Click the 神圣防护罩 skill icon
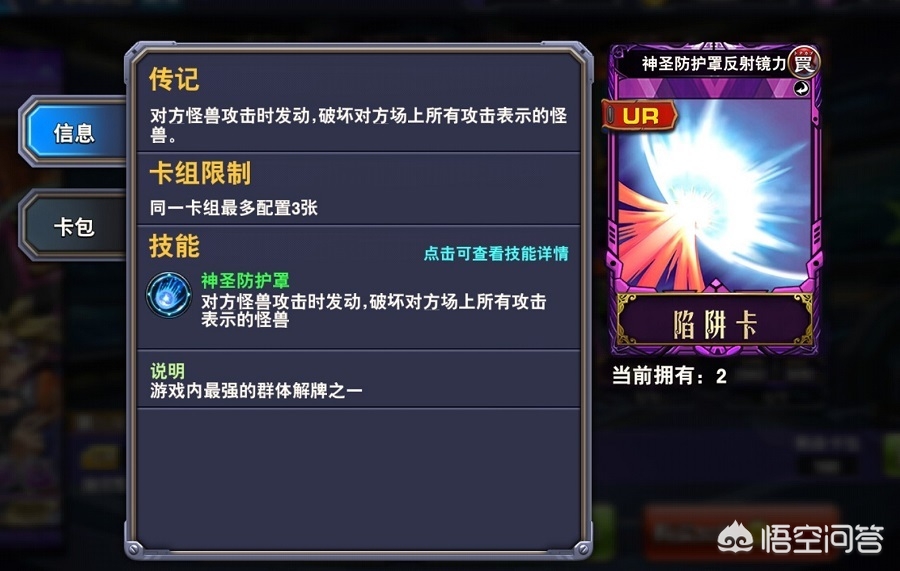Image resolution: width=900 pixels, height=571 pixels. 168,295
